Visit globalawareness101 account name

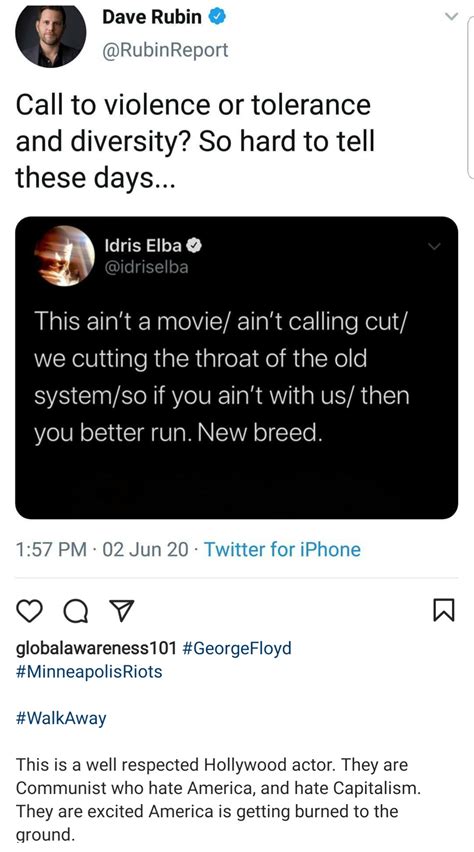[x=97, y=648]
